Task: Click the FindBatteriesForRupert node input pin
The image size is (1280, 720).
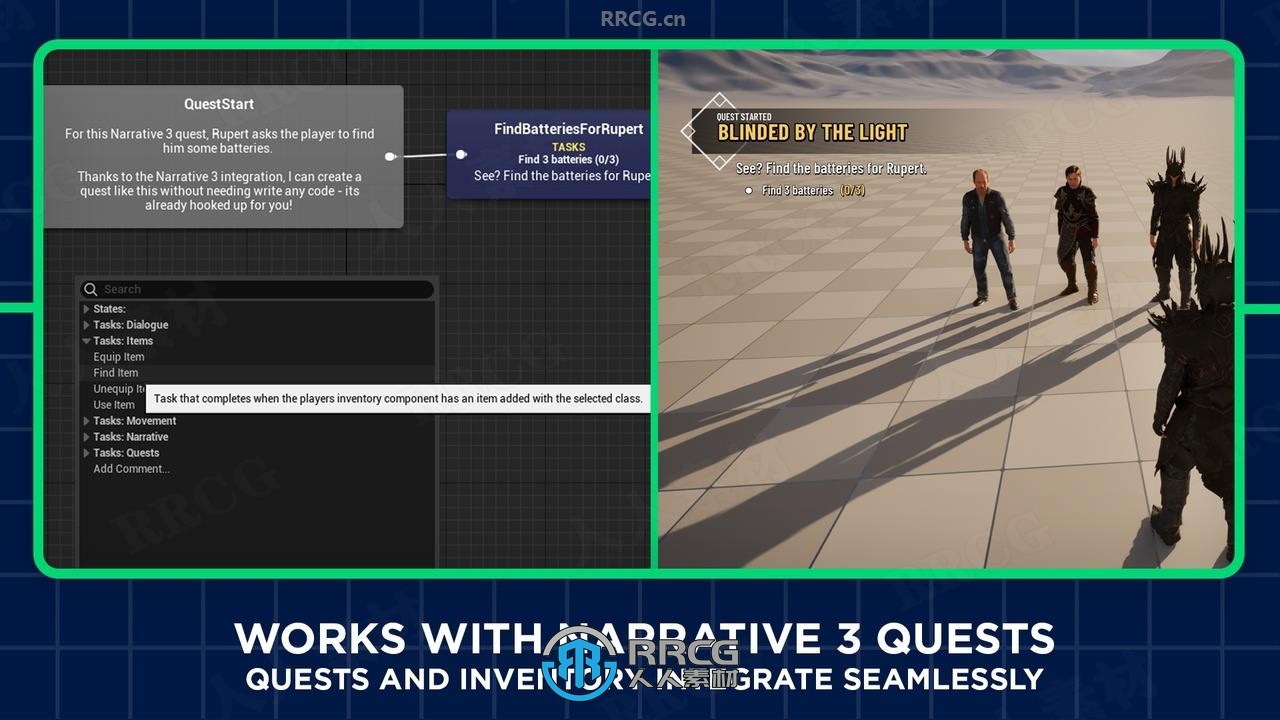Action: 461,154
